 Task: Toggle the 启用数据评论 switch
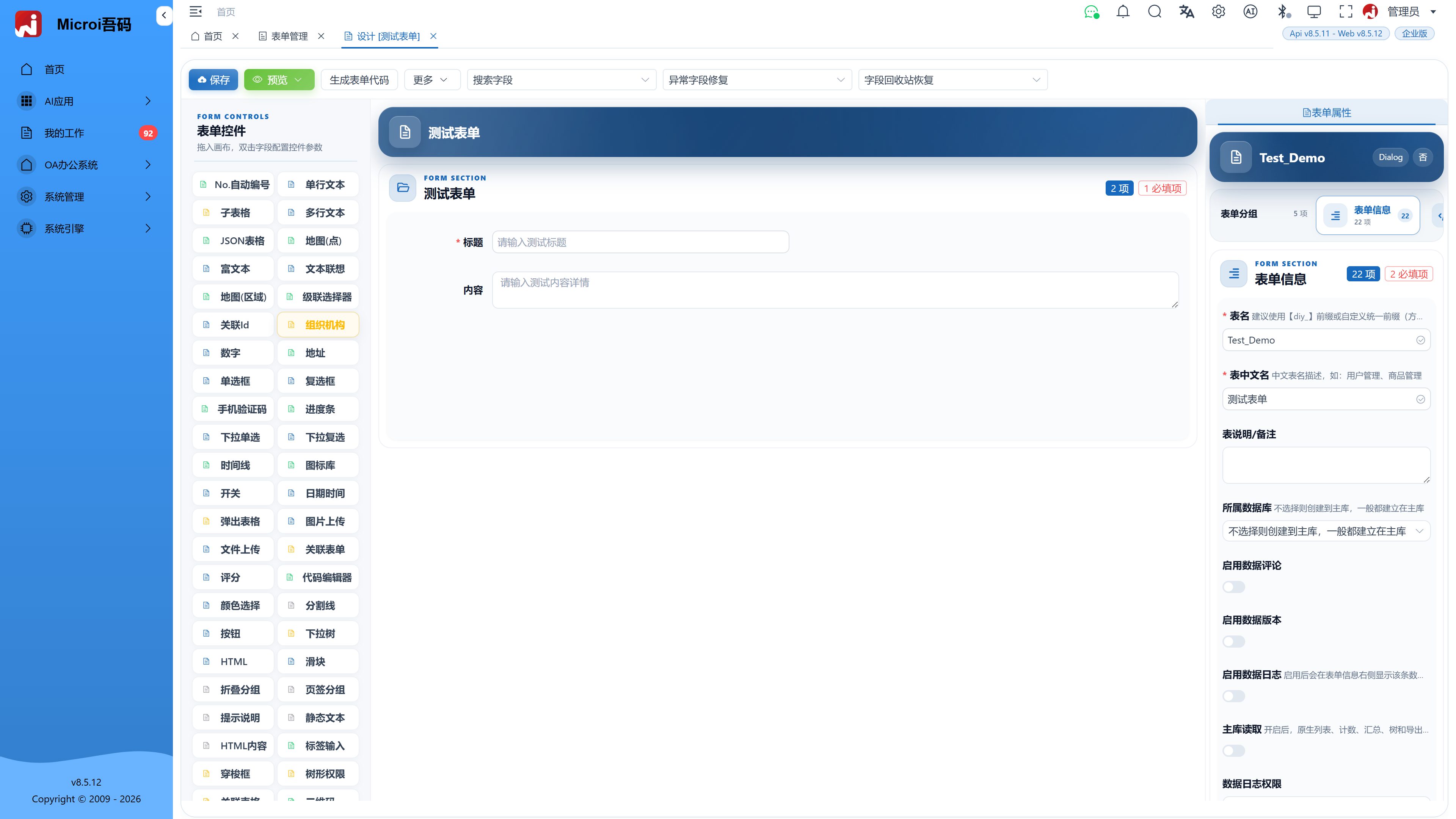[1233, 587]
